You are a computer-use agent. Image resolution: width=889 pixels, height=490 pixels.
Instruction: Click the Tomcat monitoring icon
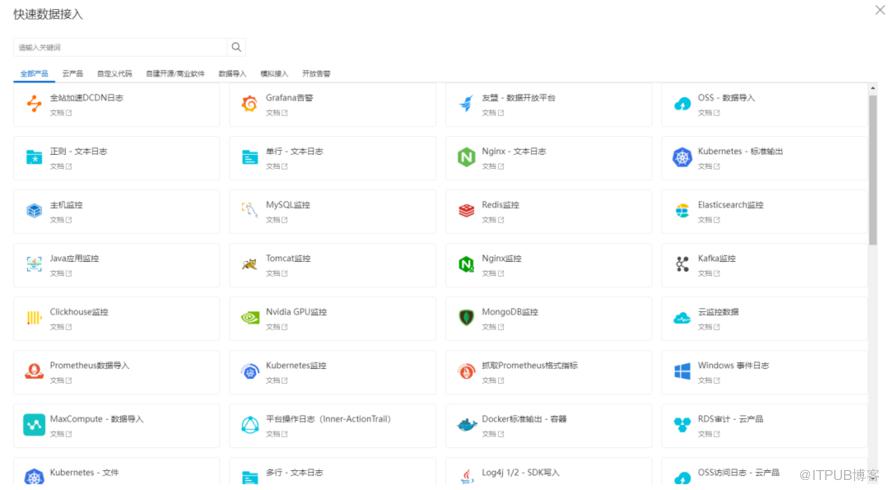pyautogui.click(x=249, y=264)
